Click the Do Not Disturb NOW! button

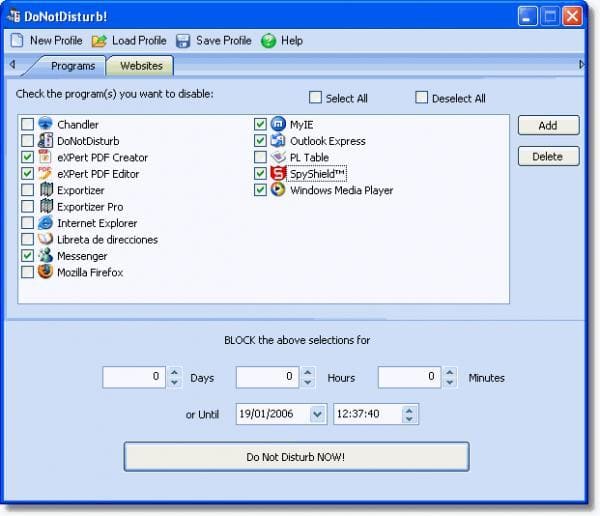296,457
